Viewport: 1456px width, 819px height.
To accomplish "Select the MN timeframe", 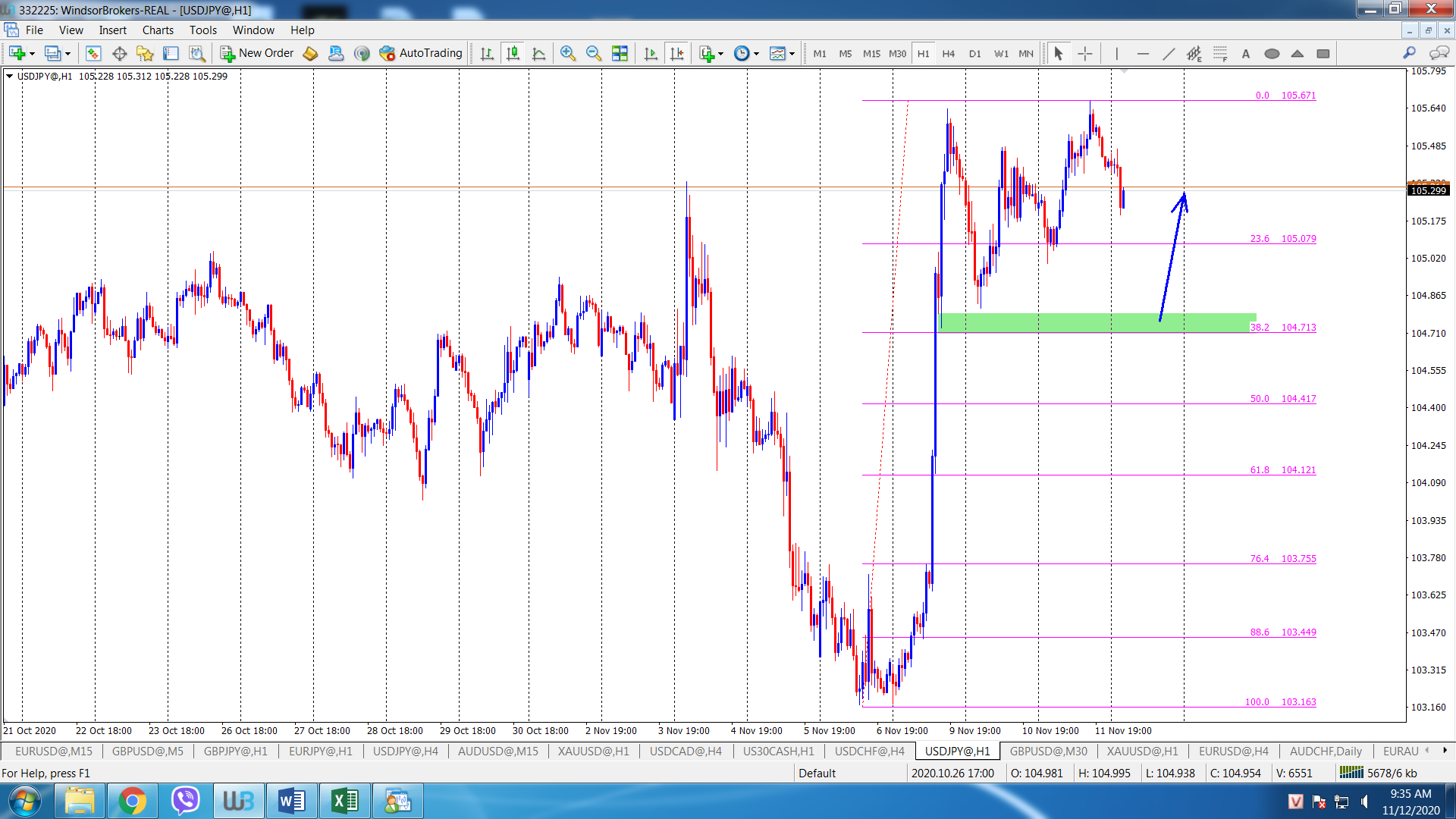I will point(1026,54).
